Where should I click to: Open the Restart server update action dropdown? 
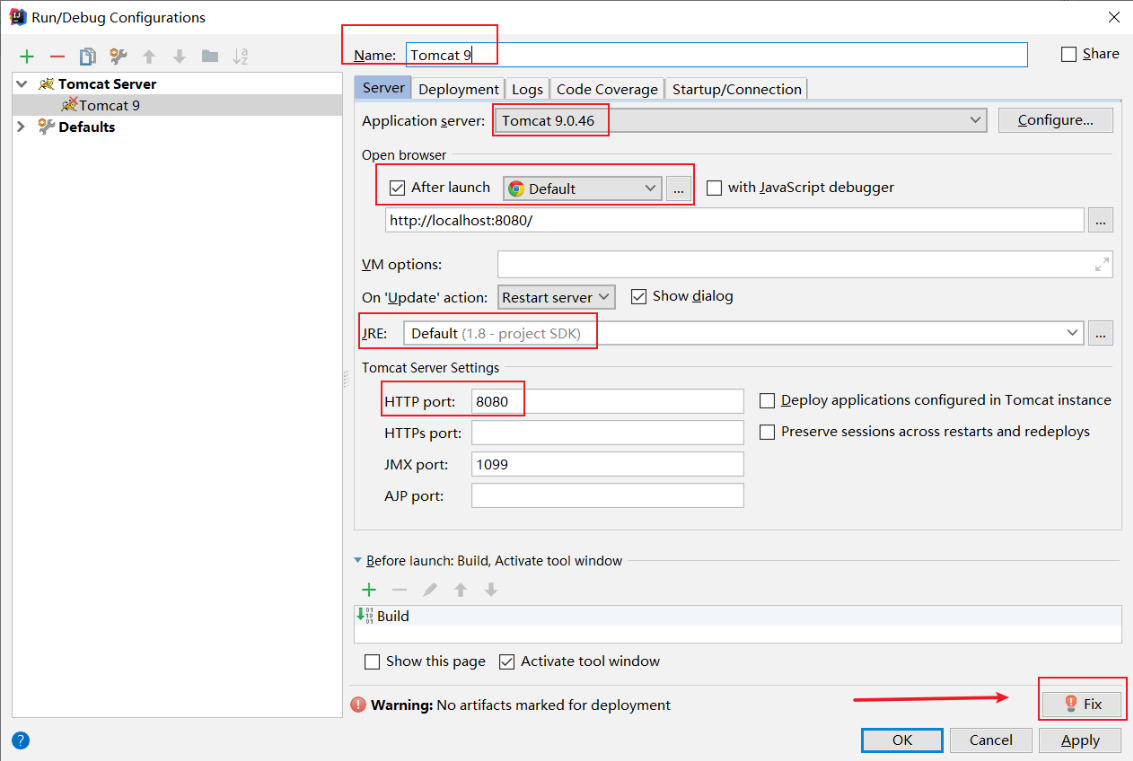tap(556, 297)
